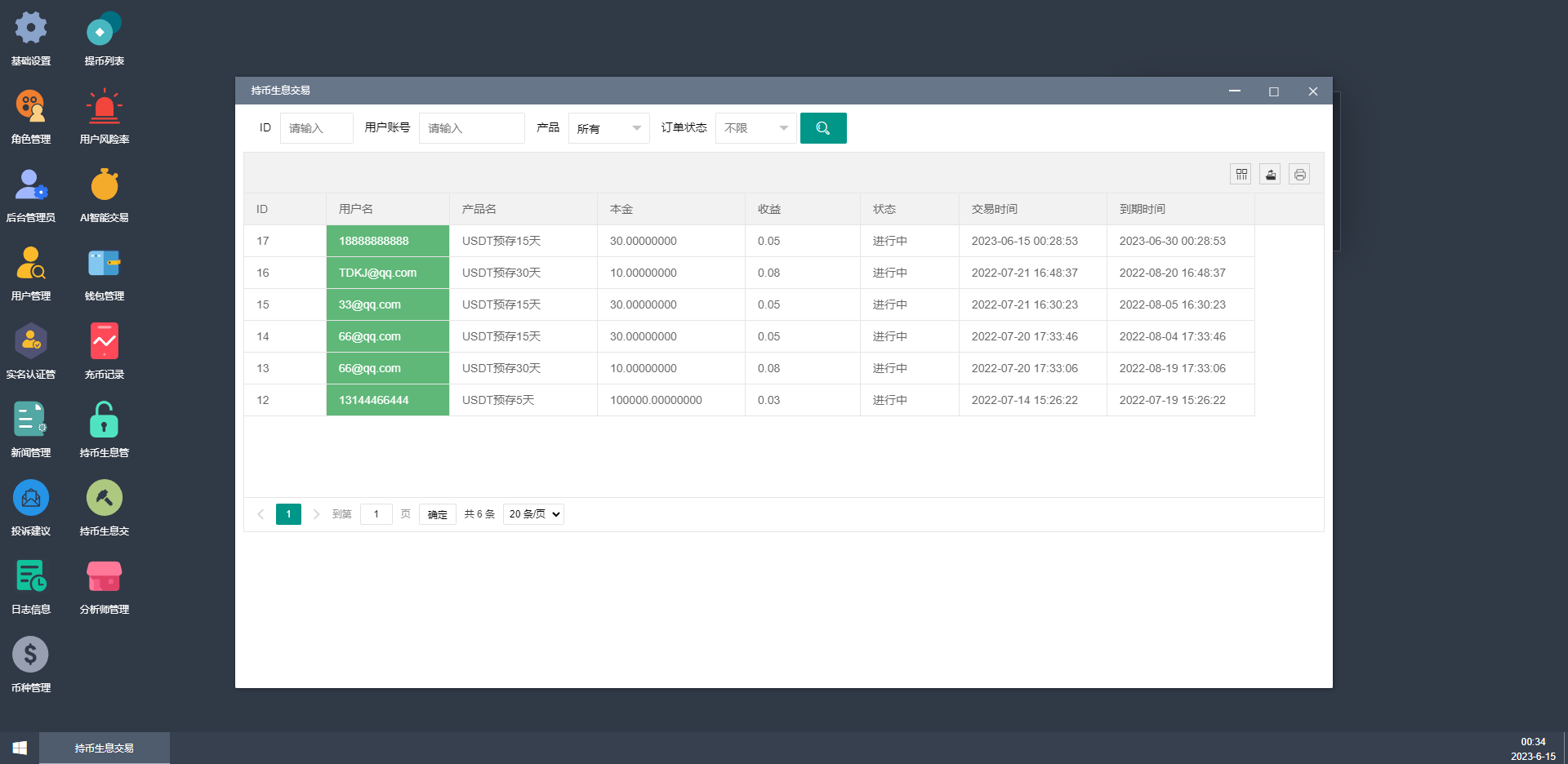Open the 钱包管理 wallet icon
The width and height of the screenshot is (1568, 764).
[104, 264]
